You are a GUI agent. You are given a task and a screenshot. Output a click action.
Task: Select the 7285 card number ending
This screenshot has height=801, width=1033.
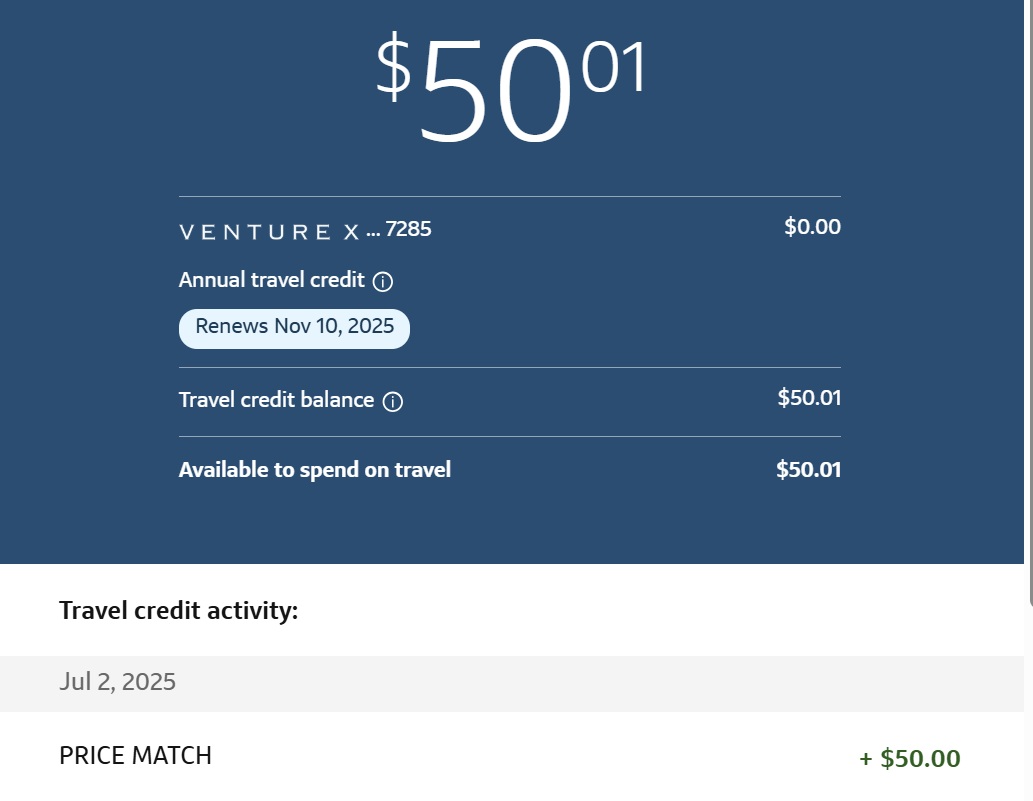408,229
